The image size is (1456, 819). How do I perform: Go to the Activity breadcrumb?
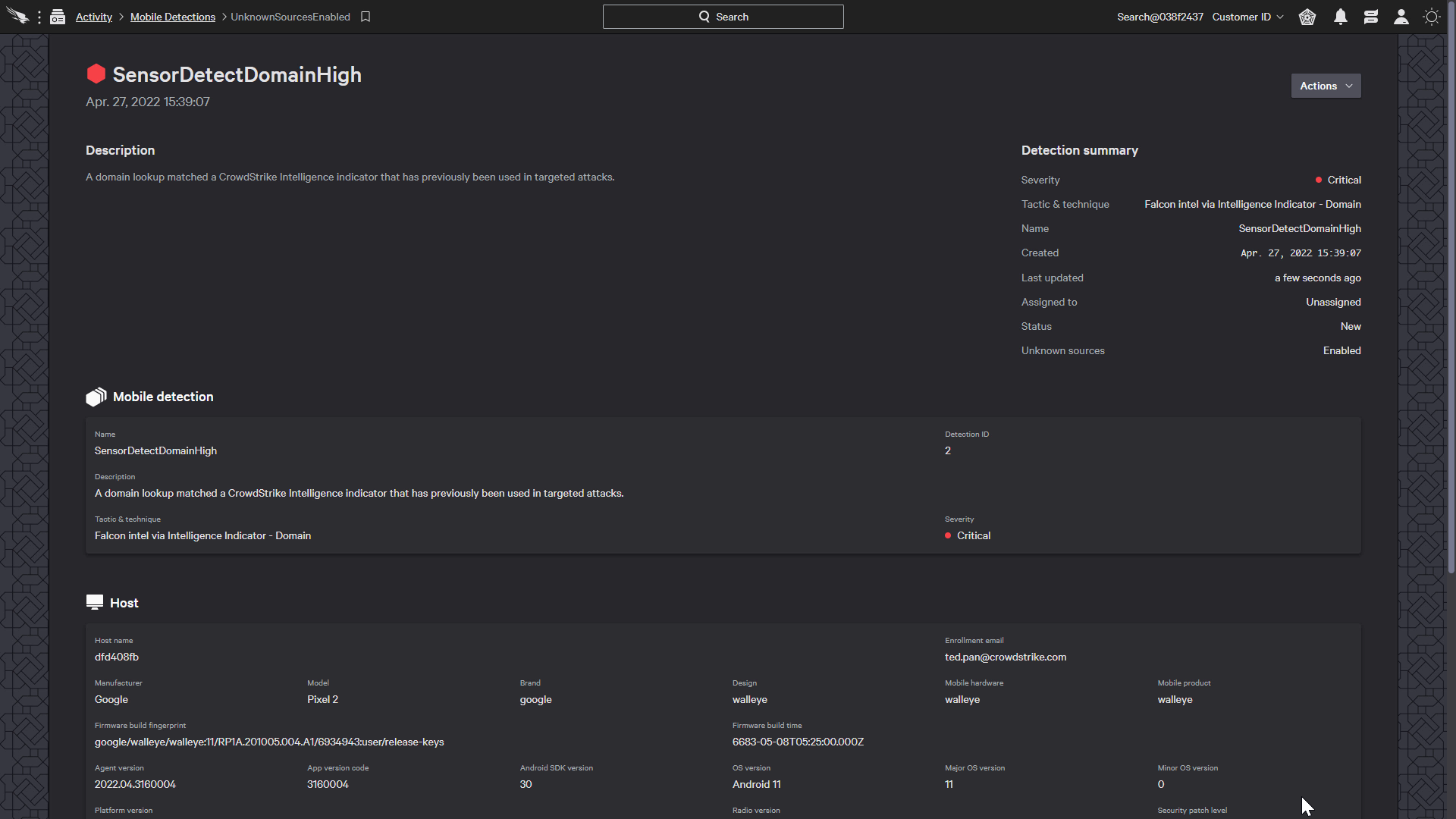[94, 17]
